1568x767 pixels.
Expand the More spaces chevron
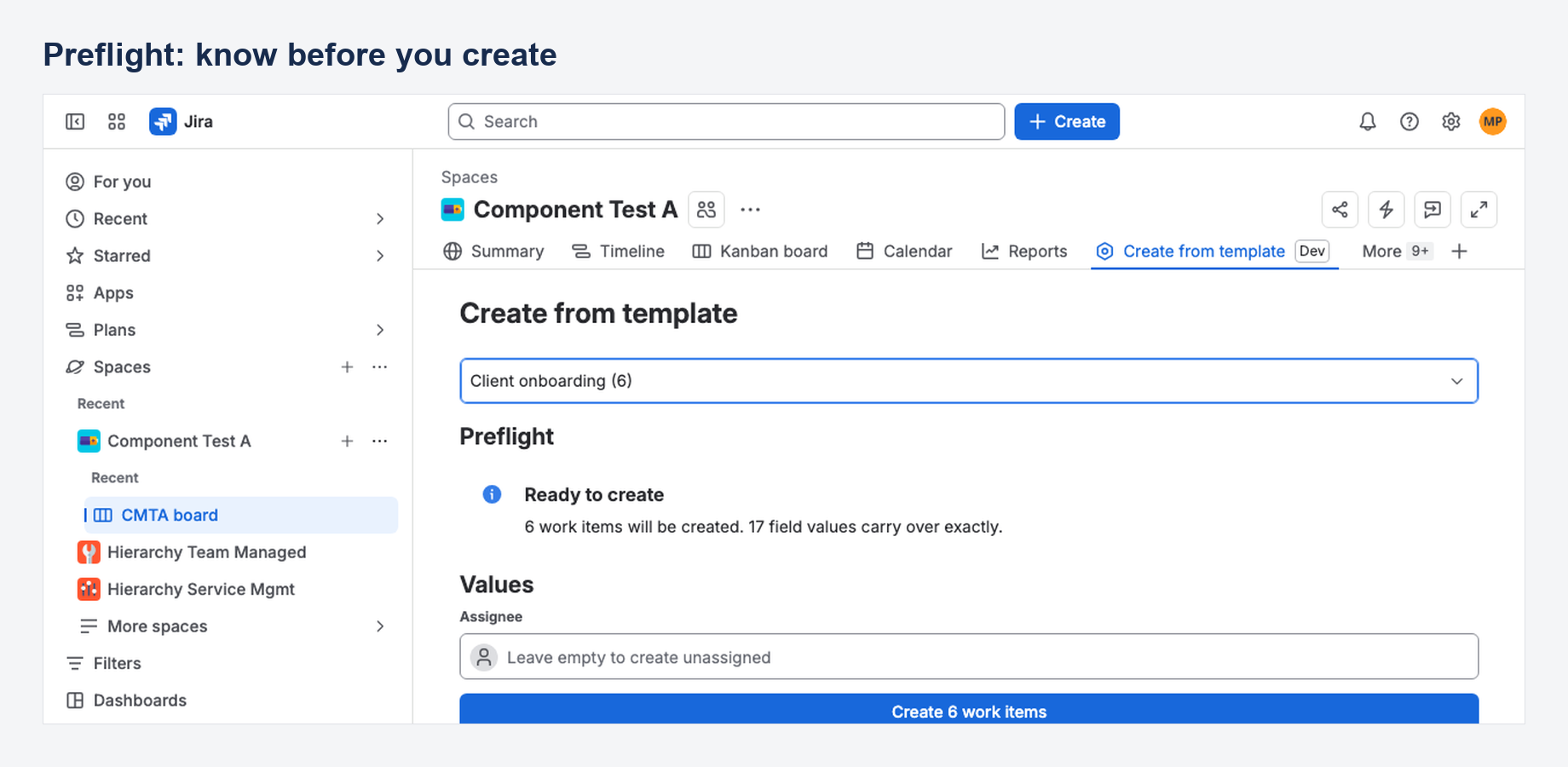pos(380,626)
